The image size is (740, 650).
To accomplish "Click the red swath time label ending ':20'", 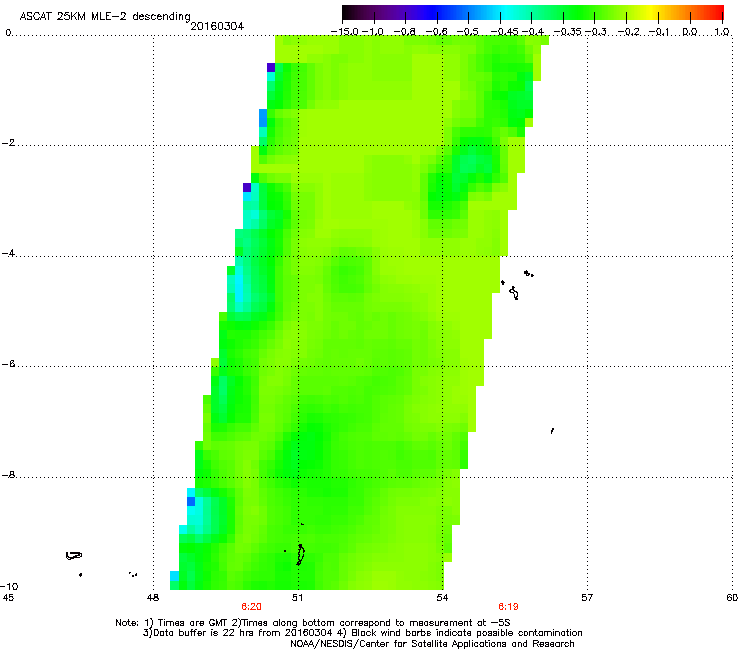I will pos(252,607).
